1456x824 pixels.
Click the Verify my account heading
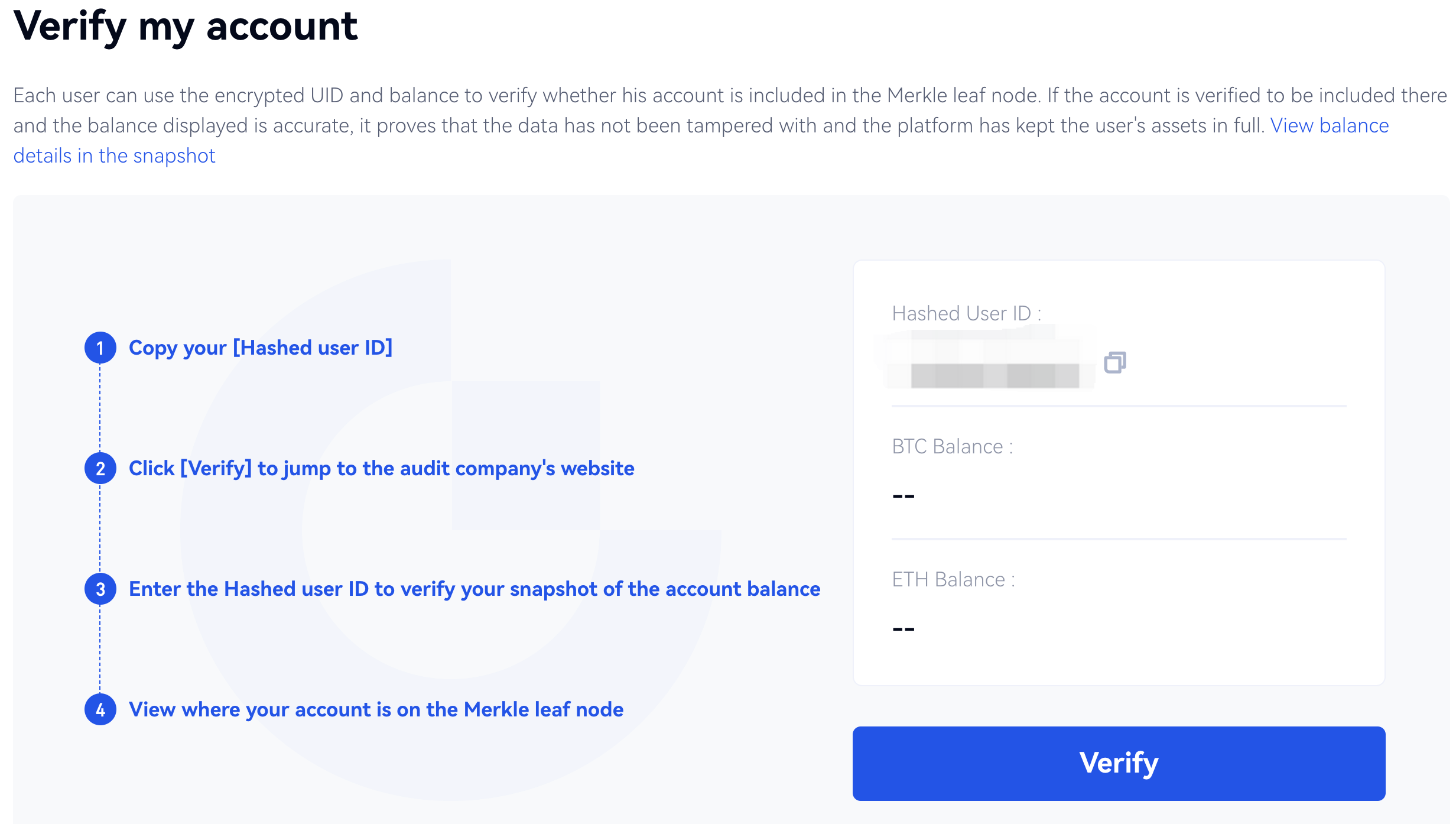(x=186, y=27)
